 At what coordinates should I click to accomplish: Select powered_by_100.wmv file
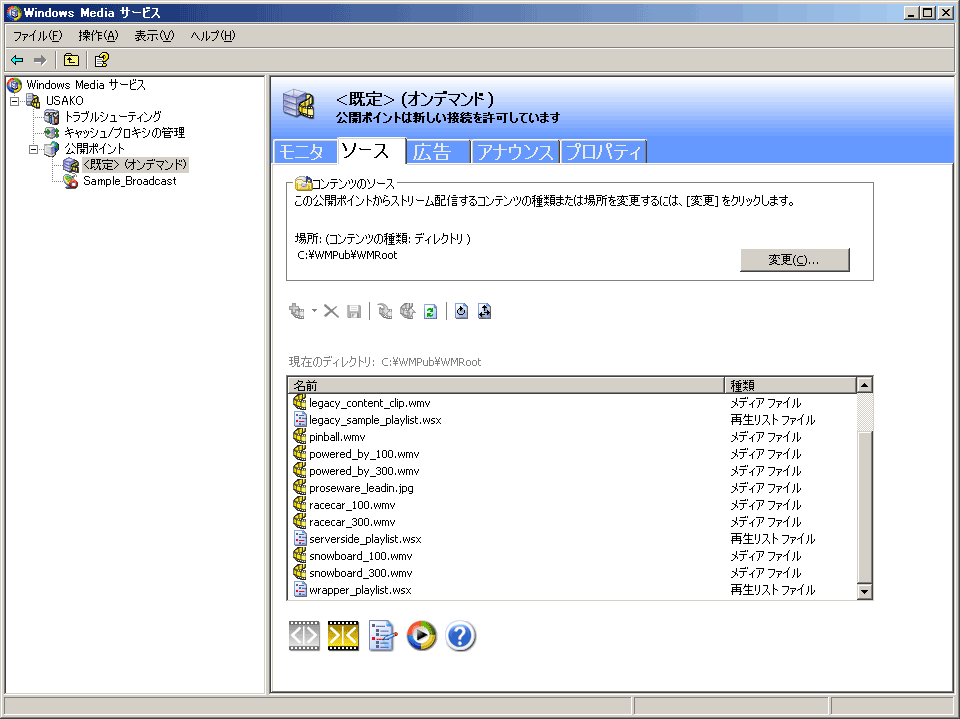364,454
